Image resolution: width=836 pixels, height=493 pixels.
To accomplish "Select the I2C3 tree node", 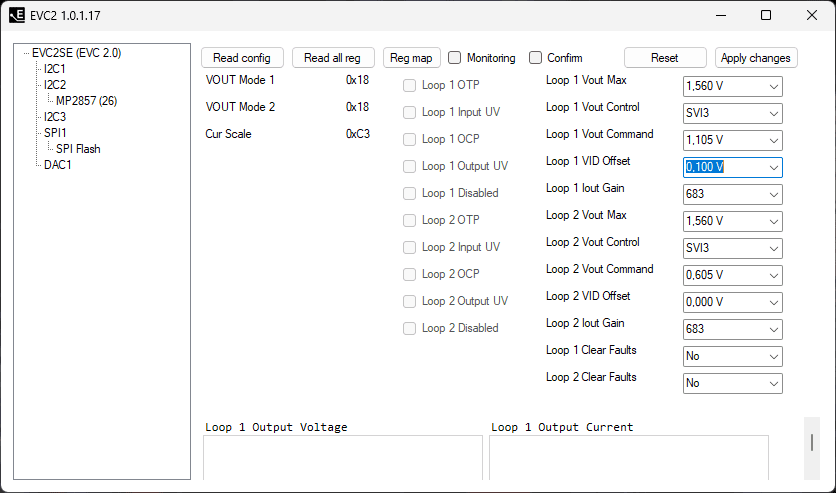I will click(55, 117).
